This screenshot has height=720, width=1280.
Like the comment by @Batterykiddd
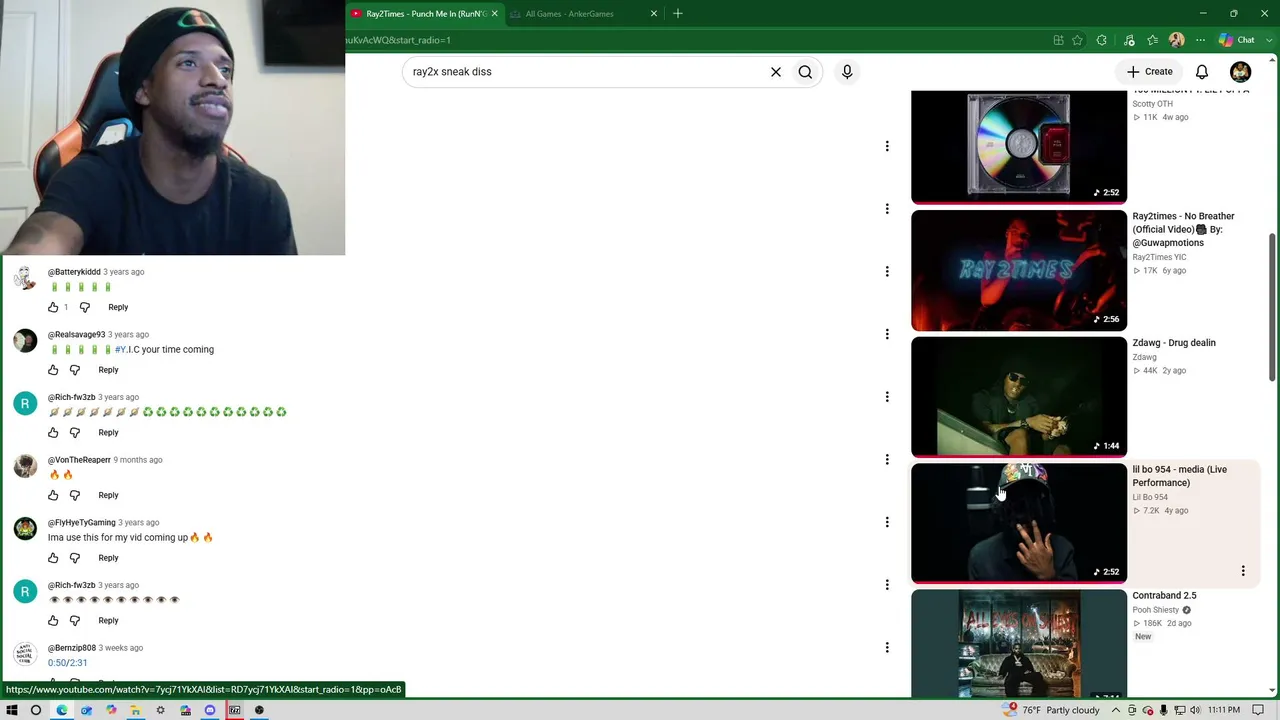tap(53, 307)
